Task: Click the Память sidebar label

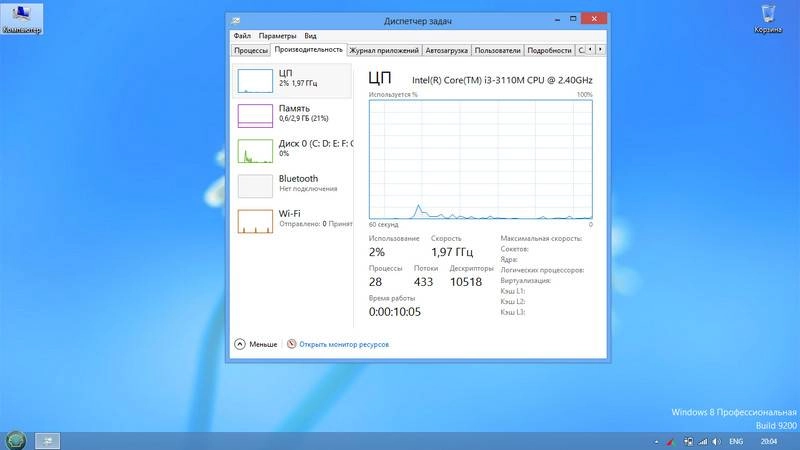Action: tap(294, 108)
